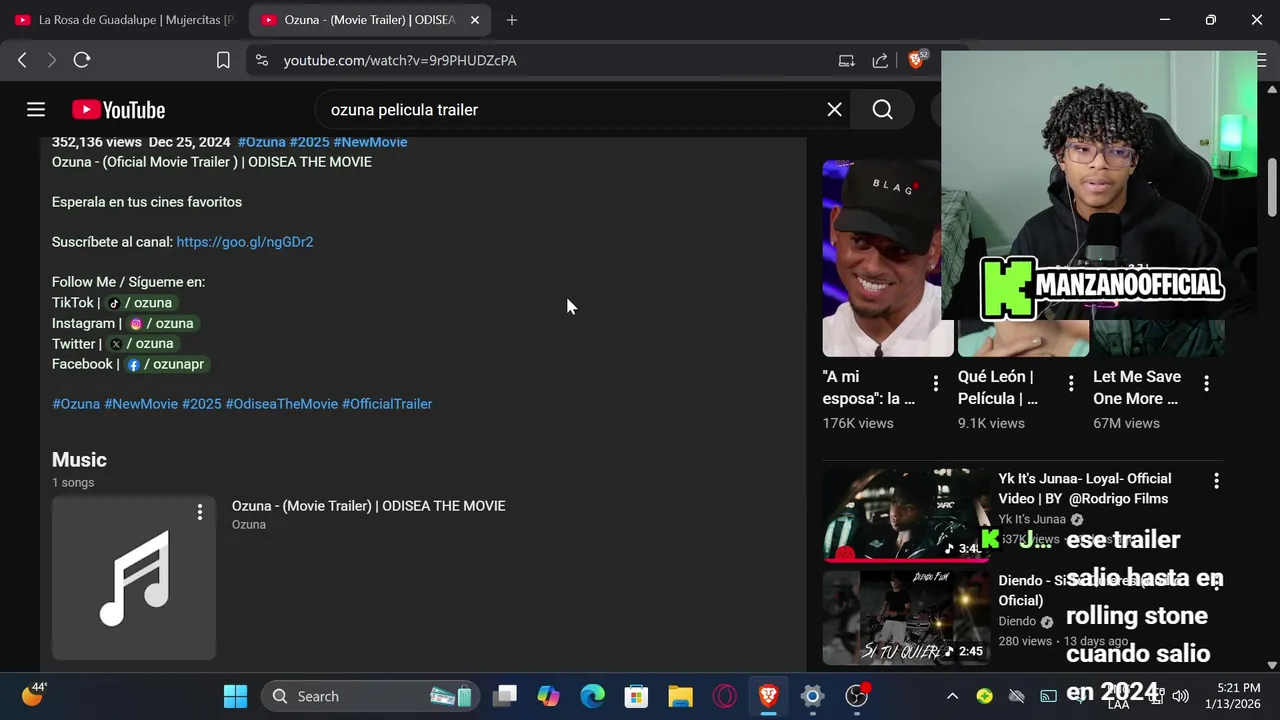View site information icon in address bar
The height and width of the screenshot is (720, 1280).
click(262, 60)
